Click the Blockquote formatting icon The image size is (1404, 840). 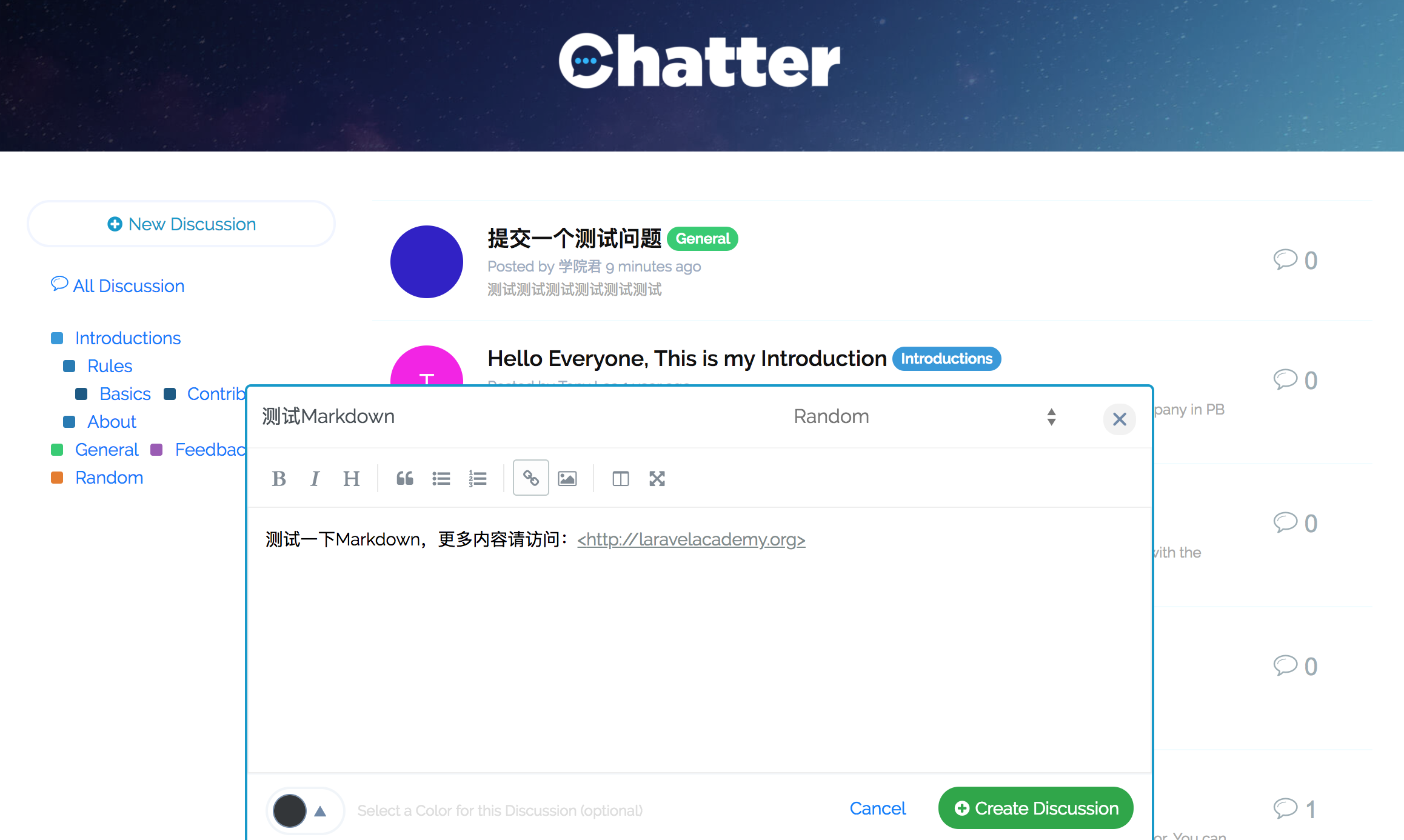point(404,479)
